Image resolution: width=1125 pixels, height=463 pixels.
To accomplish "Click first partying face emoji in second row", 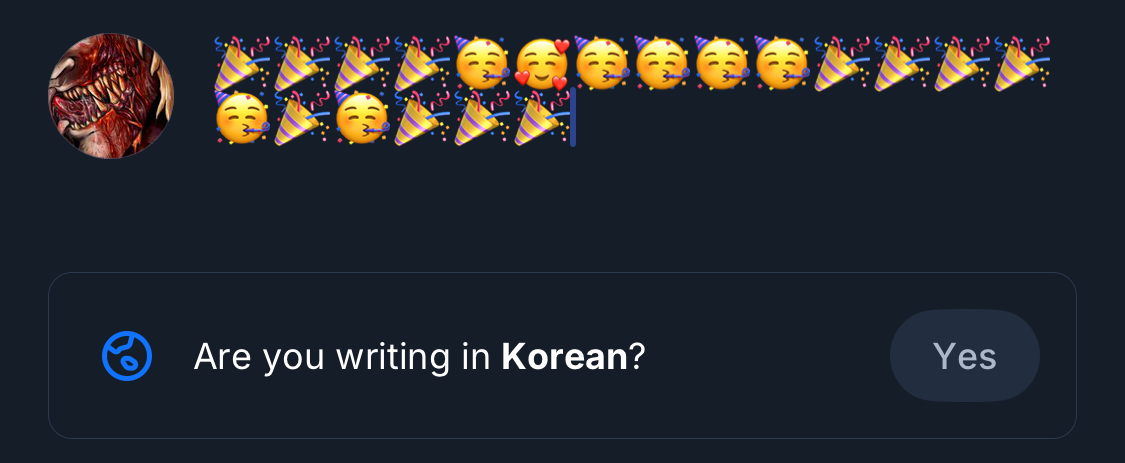I will click(x=242, y=117).
